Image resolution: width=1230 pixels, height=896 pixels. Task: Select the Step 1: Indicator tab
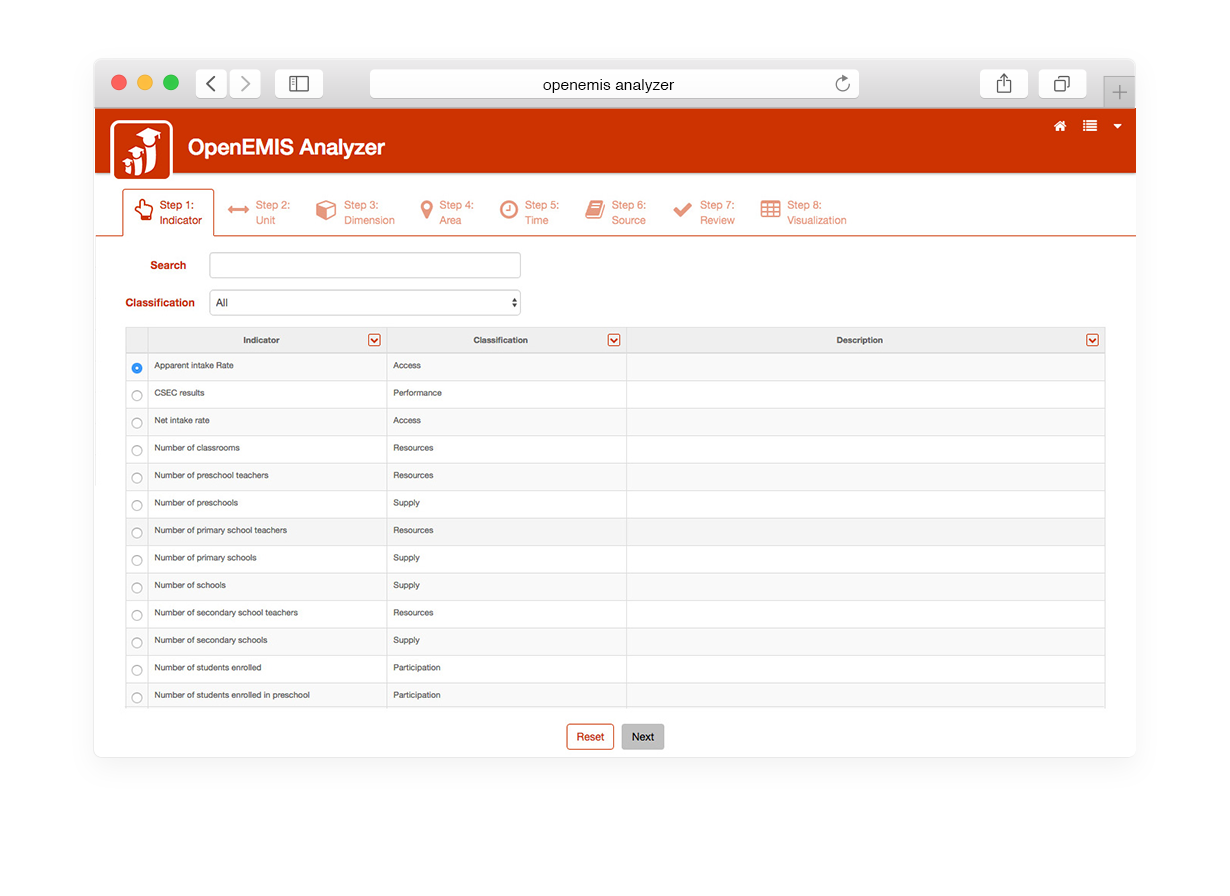[x=168, y=213]
